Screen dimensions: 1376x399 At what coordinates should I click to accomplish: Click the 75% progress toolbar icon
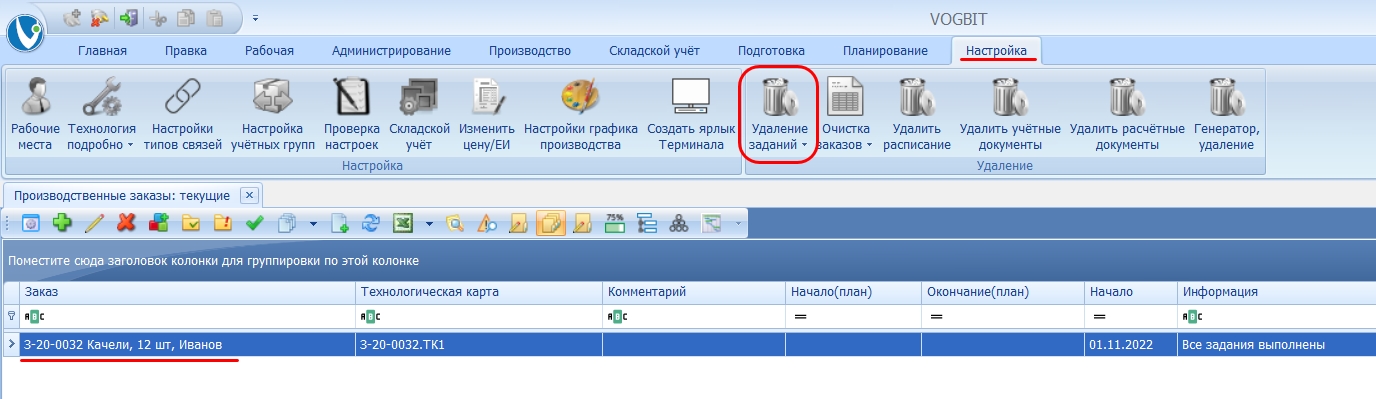coord(615,223)
